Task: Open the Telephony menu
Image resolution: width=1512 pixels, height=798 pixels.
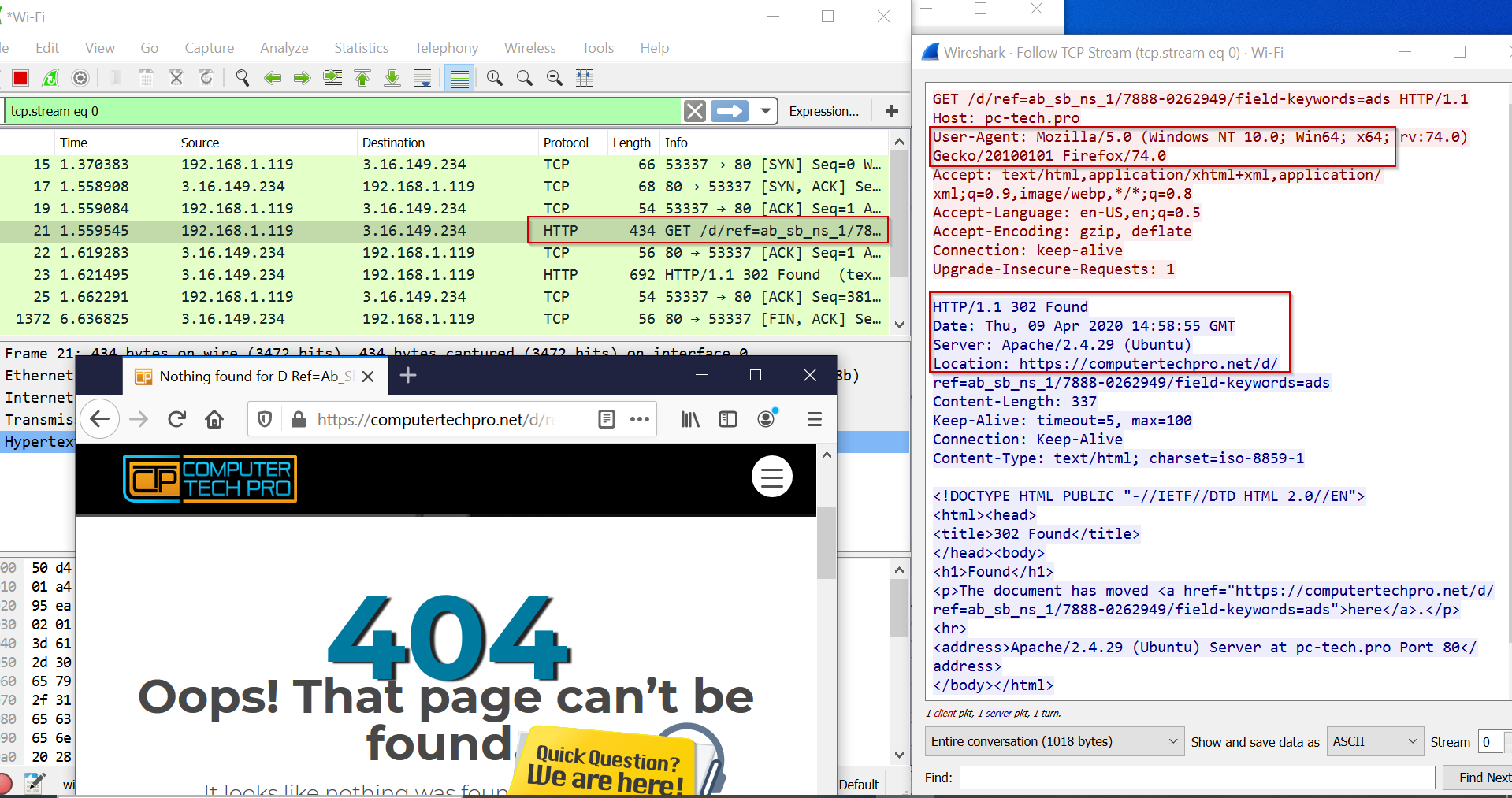Action: tap(447, 48)
